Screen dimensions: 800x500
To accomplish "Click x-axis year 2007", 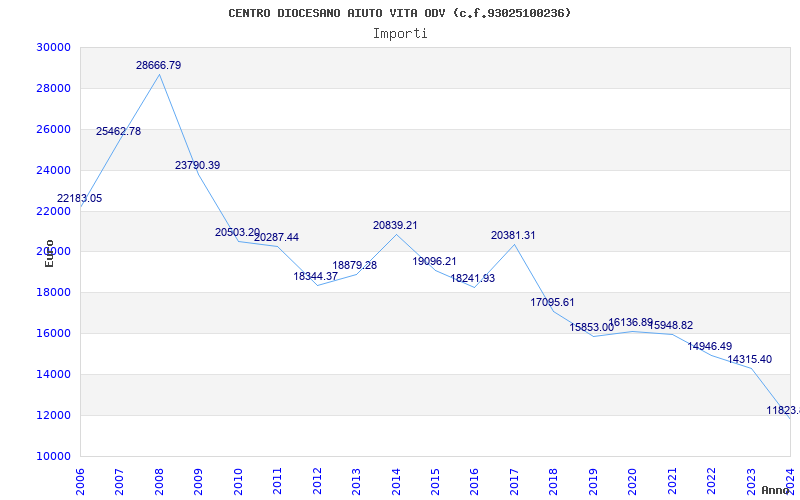I will click(119, 482).
